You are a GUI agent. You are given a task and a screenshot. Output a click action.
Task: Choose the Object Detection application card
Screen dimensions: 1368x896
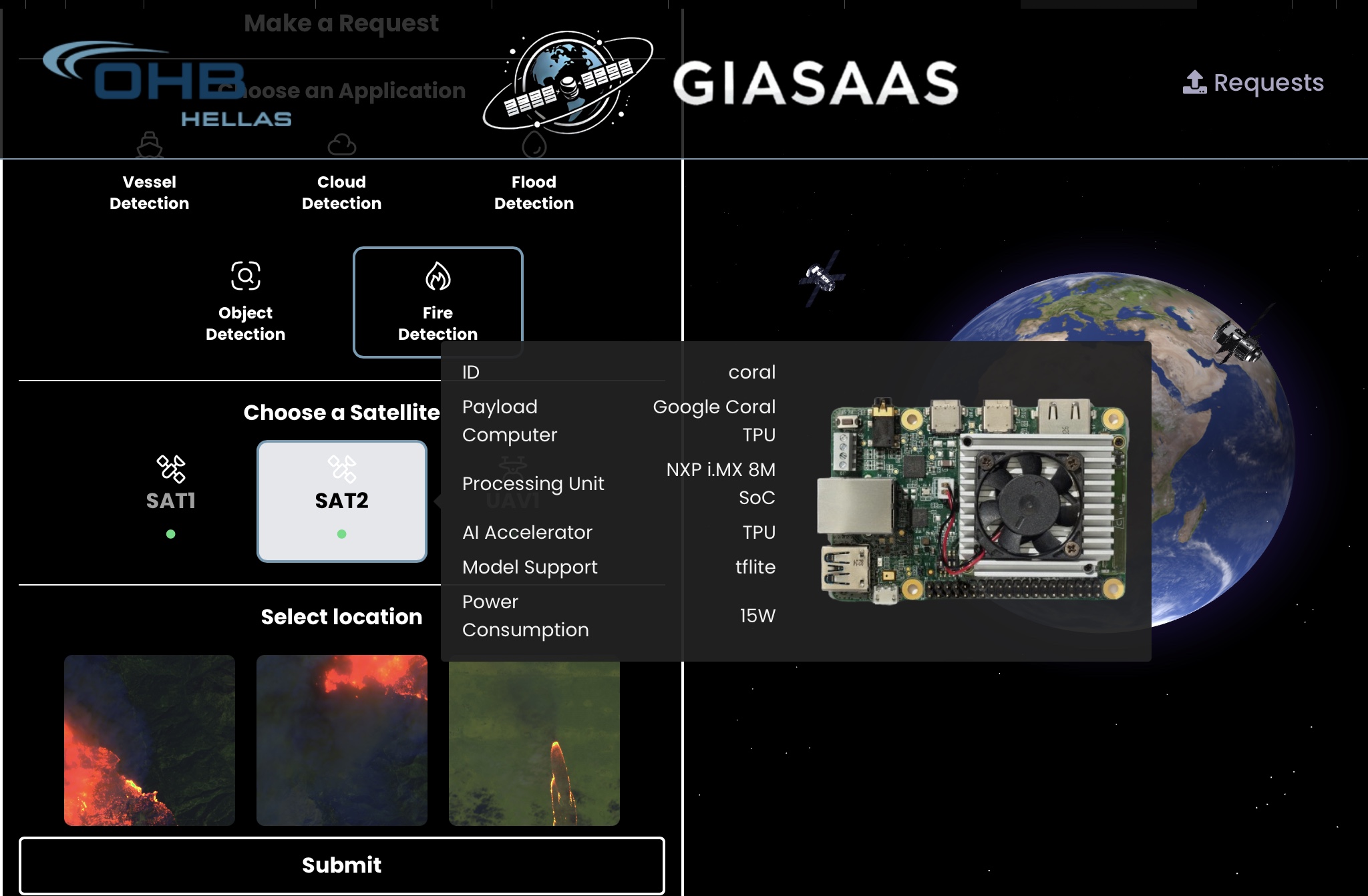click(x=245, y=302)
